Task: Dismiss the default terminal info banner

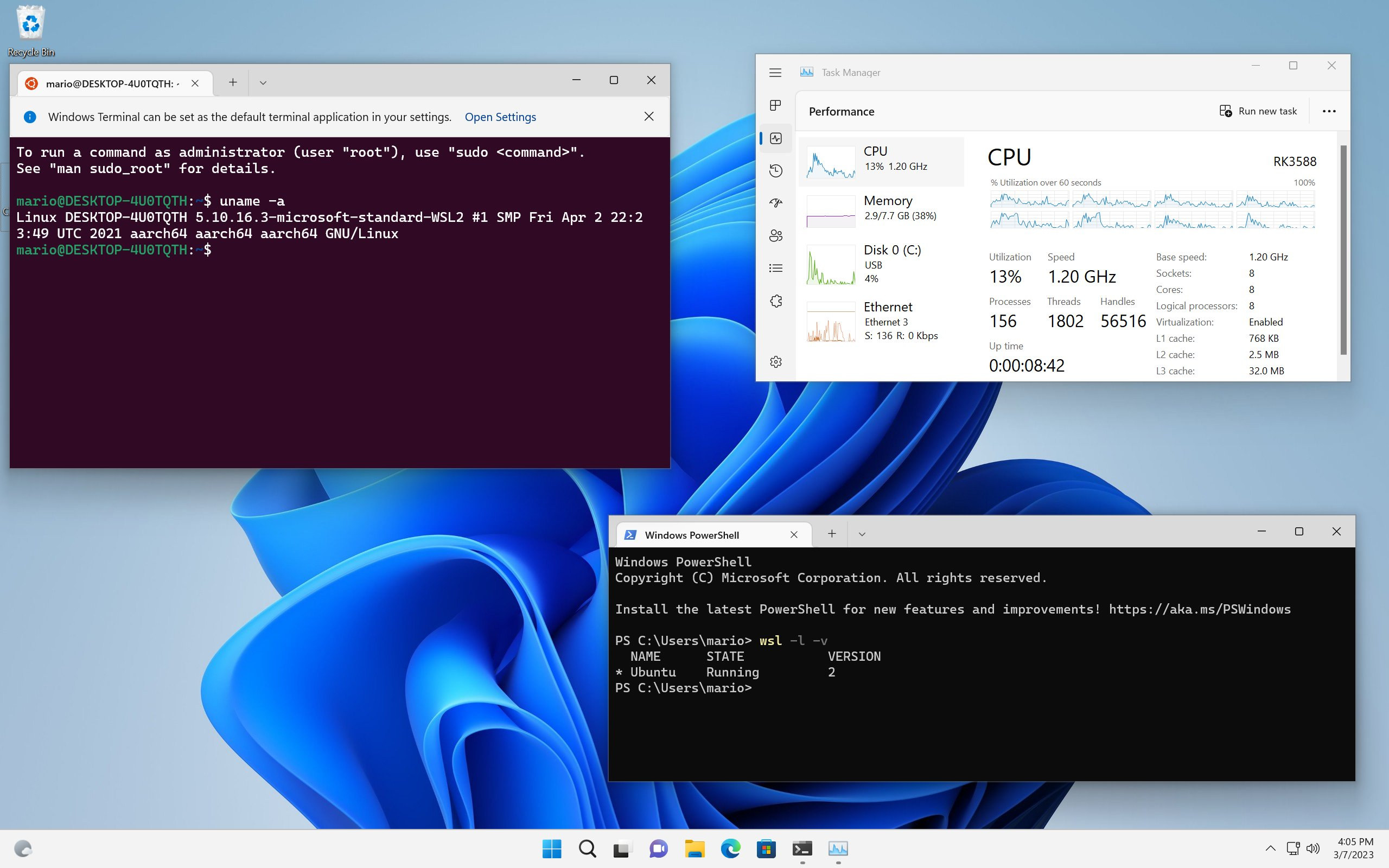Action: pyautogui.click(x=648, y=117)
